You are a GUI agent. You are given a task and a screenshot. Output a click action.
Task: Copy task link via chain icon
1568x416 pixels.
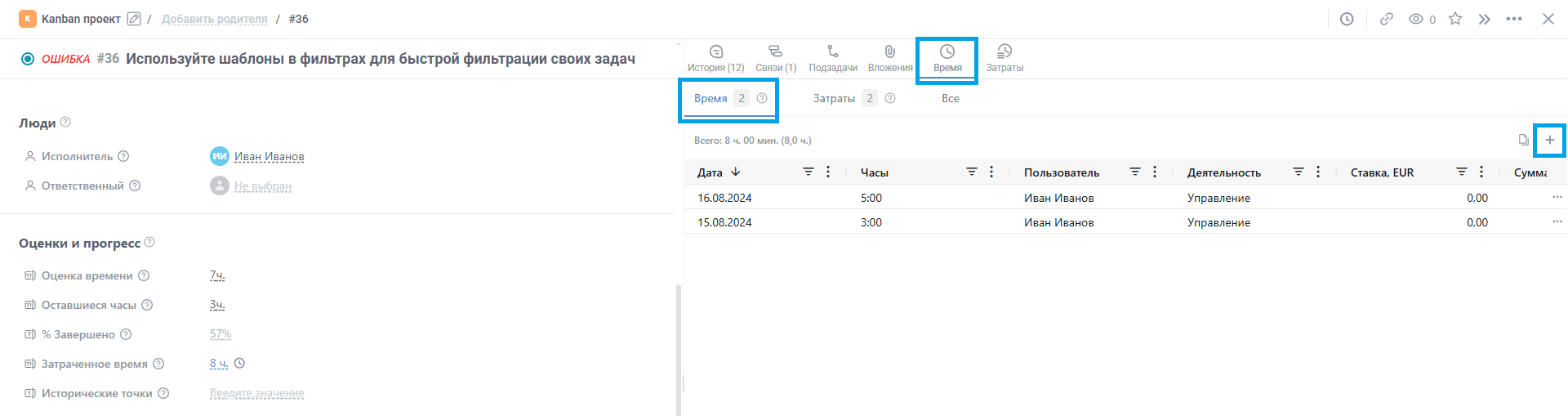(1387, 19)
